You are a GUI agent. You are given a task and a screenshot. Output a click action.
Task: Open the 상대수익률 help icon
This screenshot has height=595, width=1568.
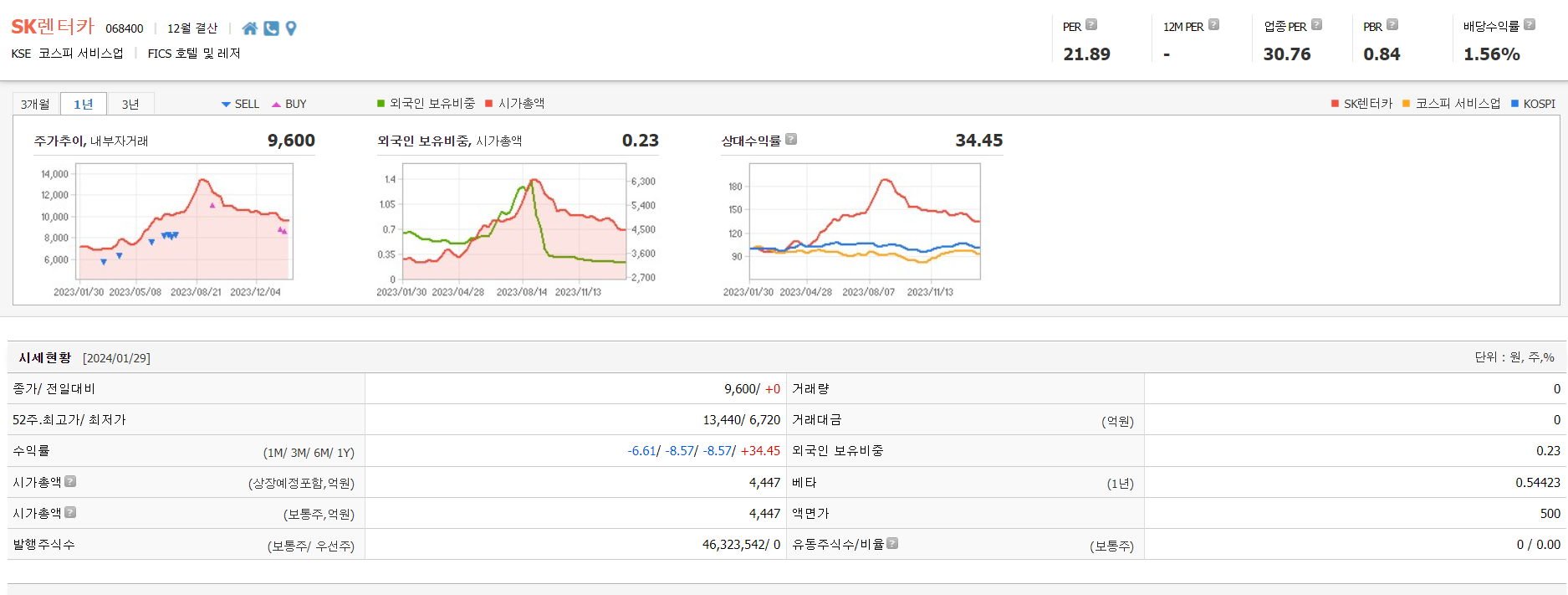coord(791,140)
